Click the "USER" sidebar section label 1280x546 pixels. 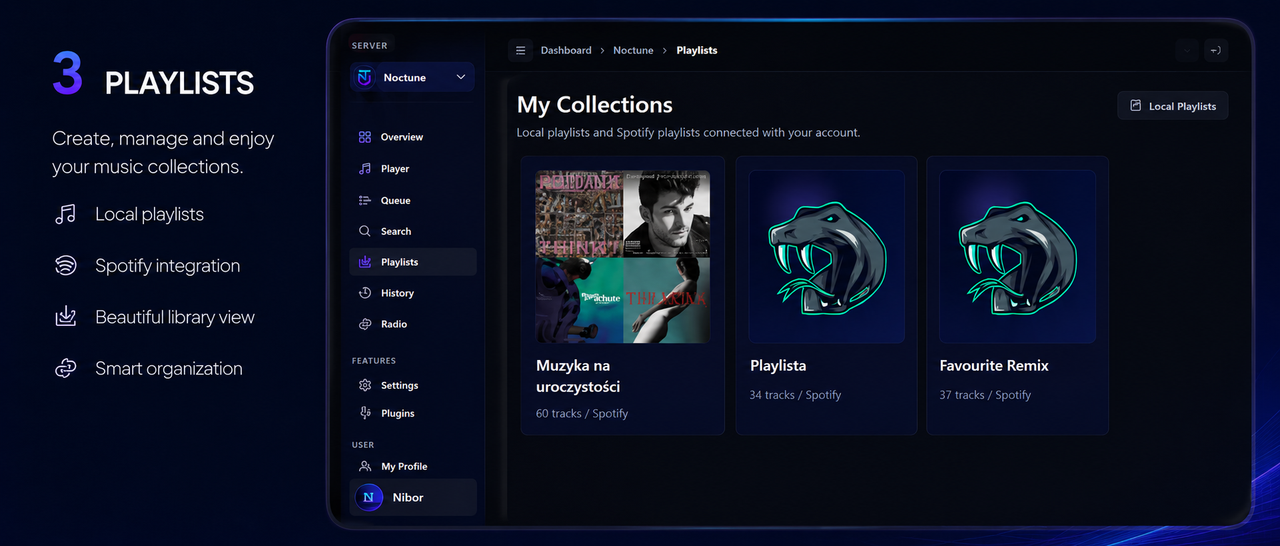coord(363,445)
